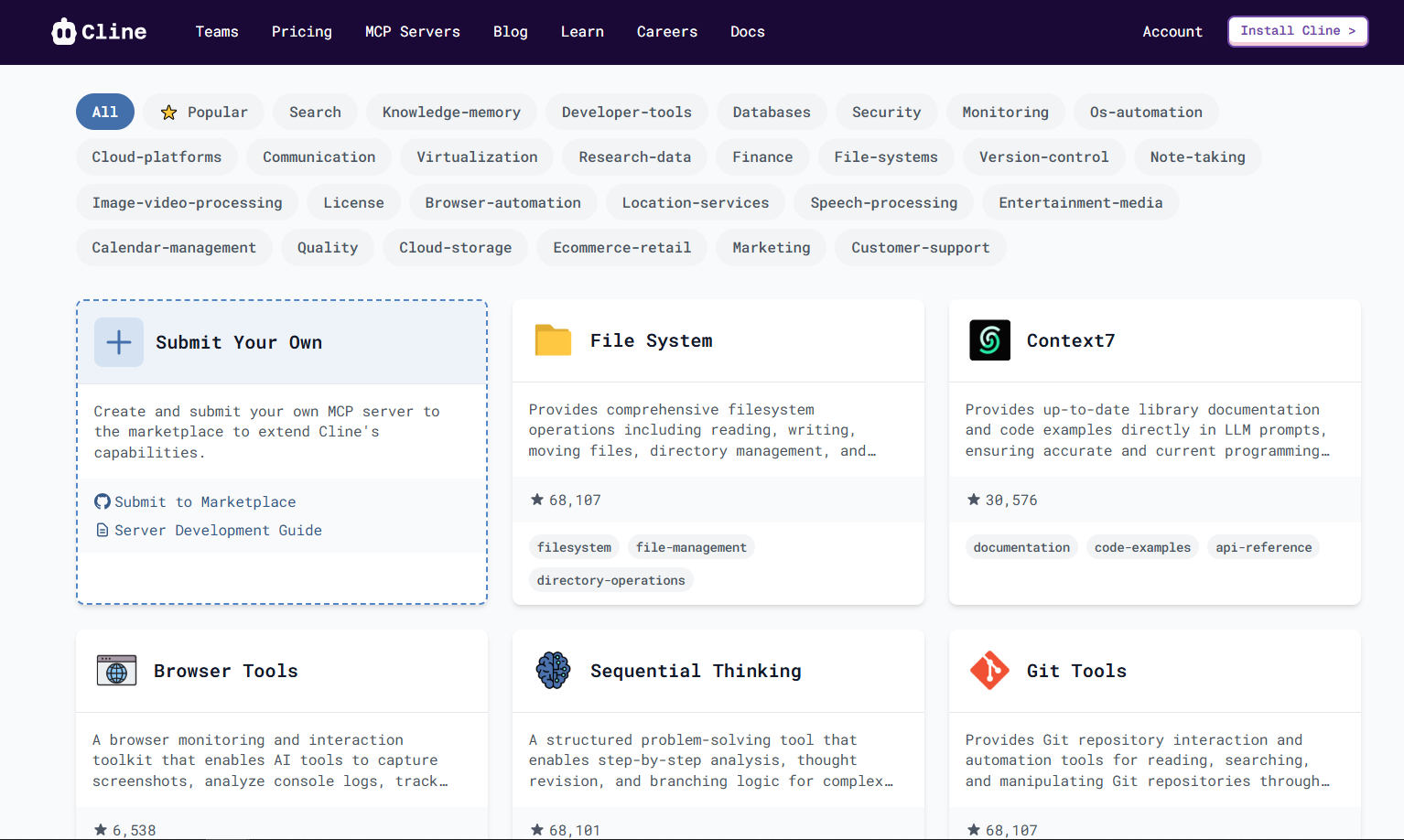Go to MCP Servers in the header
The image size is (1404, 840).
pos(413,32)
